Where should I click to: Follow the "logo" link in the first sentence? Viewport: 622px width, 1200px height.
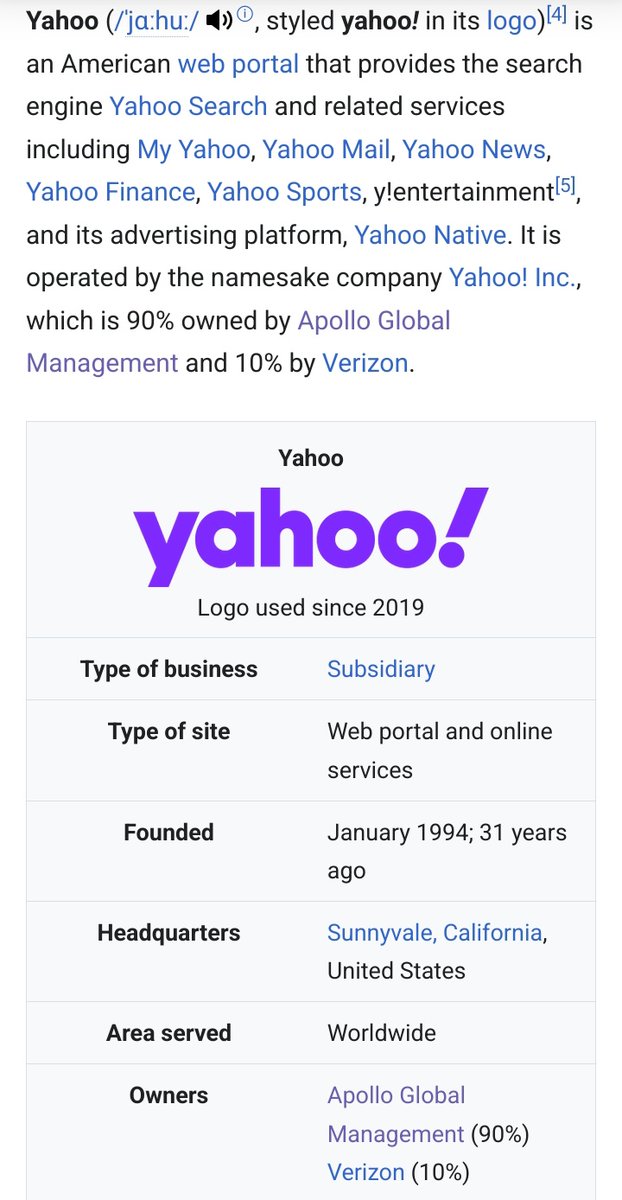511,21
